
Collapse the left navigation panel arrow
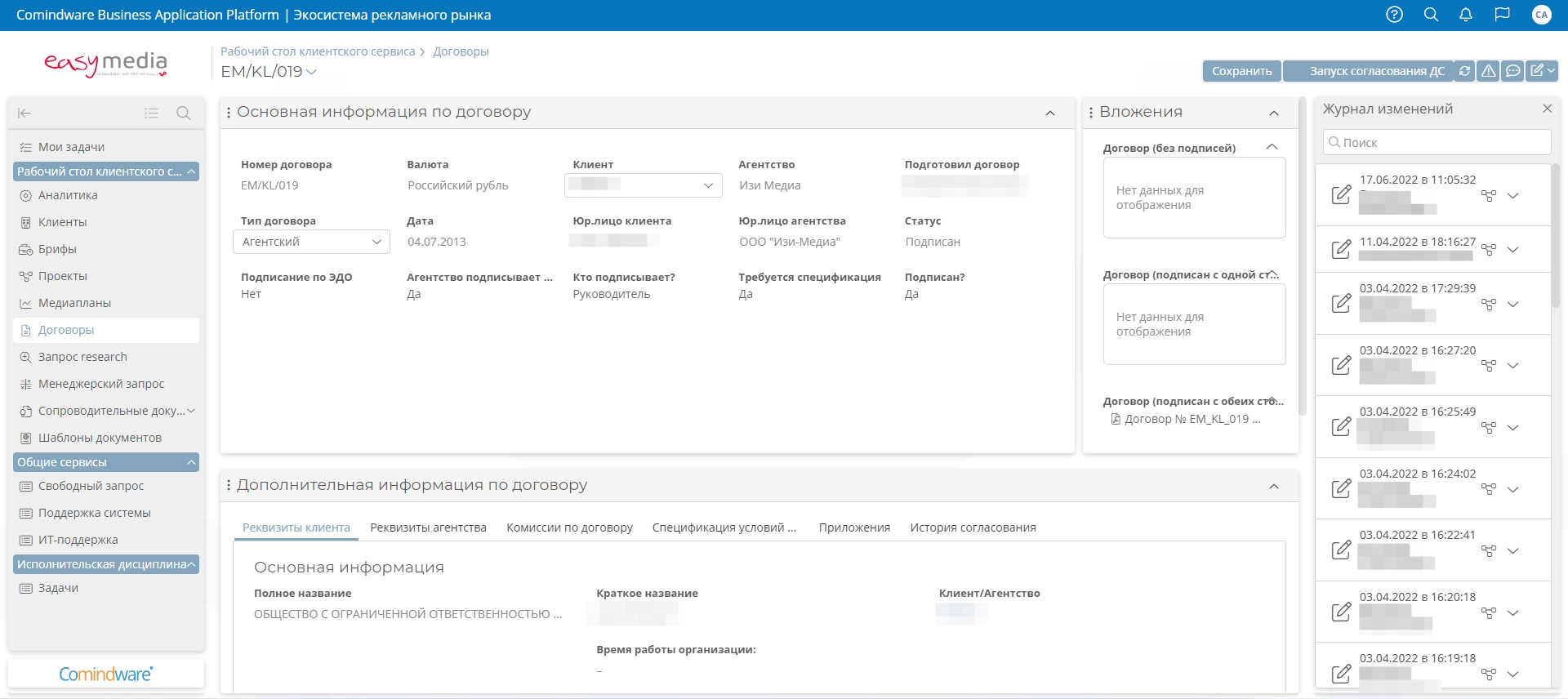coord(24,114)
